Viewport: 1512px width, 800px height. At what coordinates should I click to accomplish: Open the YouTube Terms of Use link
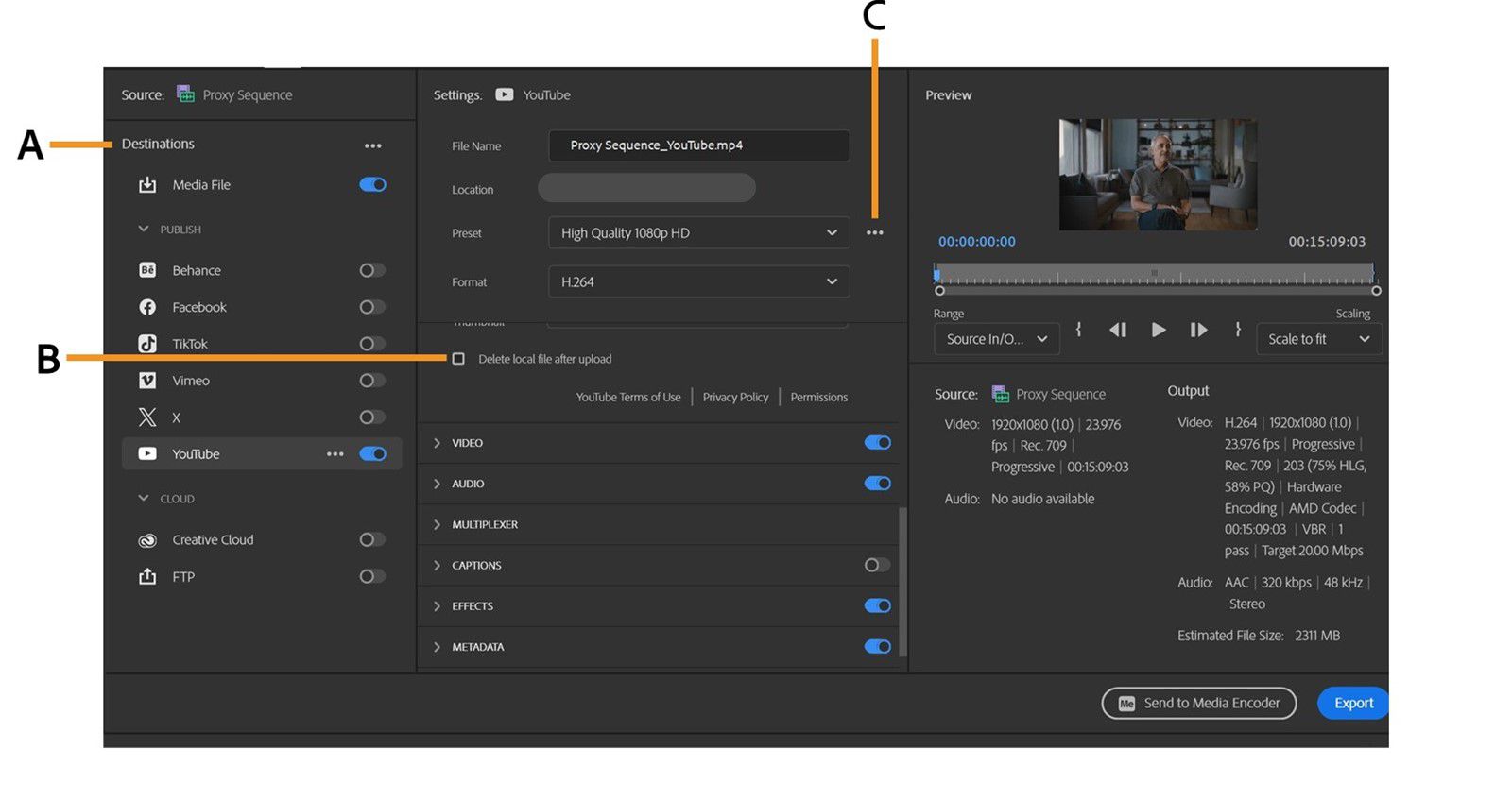click(628, 398)
